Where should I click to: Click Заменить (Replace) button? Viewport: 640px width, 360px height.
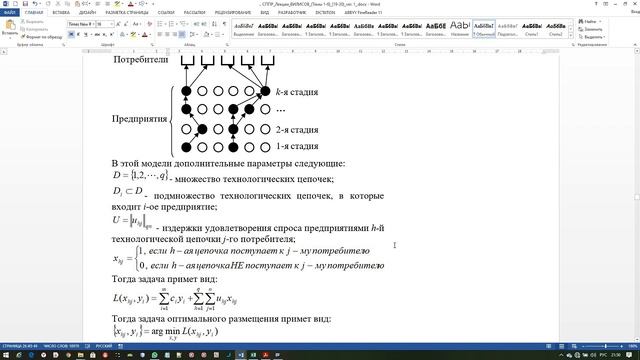click(x=591, y=29)
